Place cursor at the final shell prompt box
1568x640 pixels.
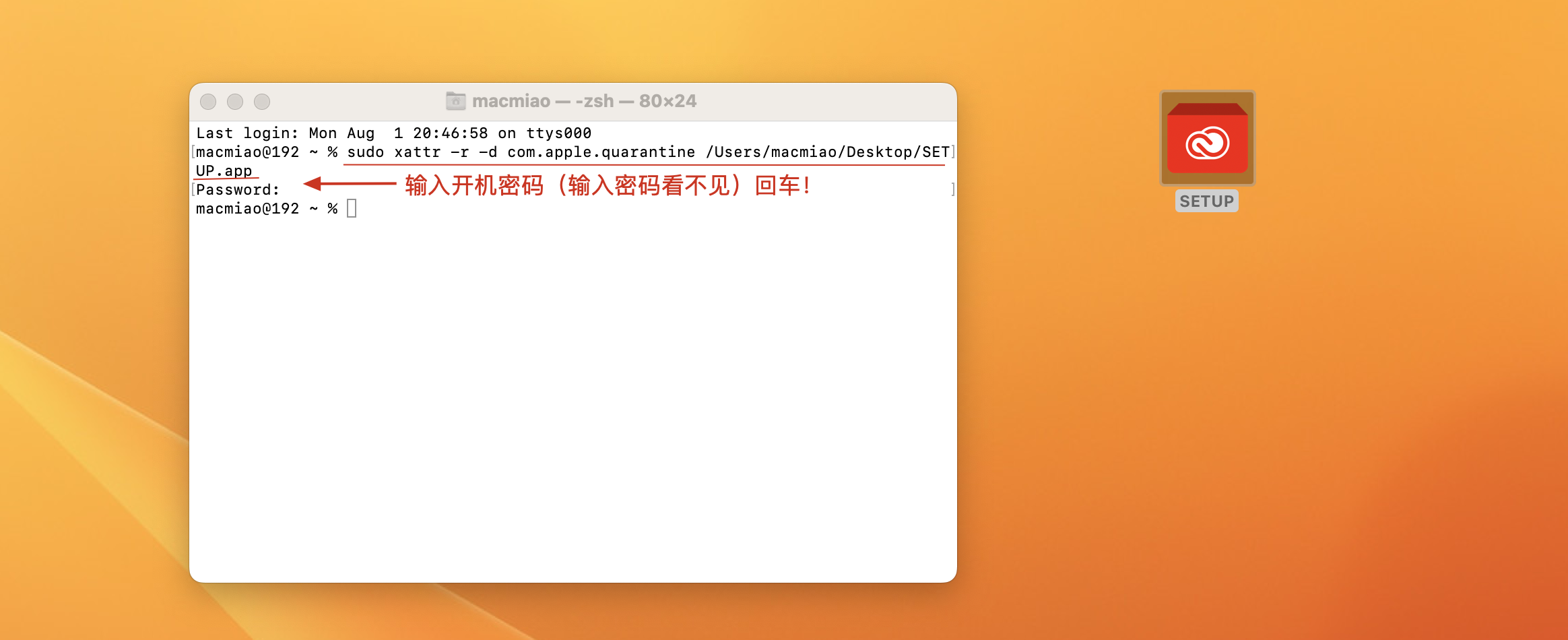tap(352, 209)
